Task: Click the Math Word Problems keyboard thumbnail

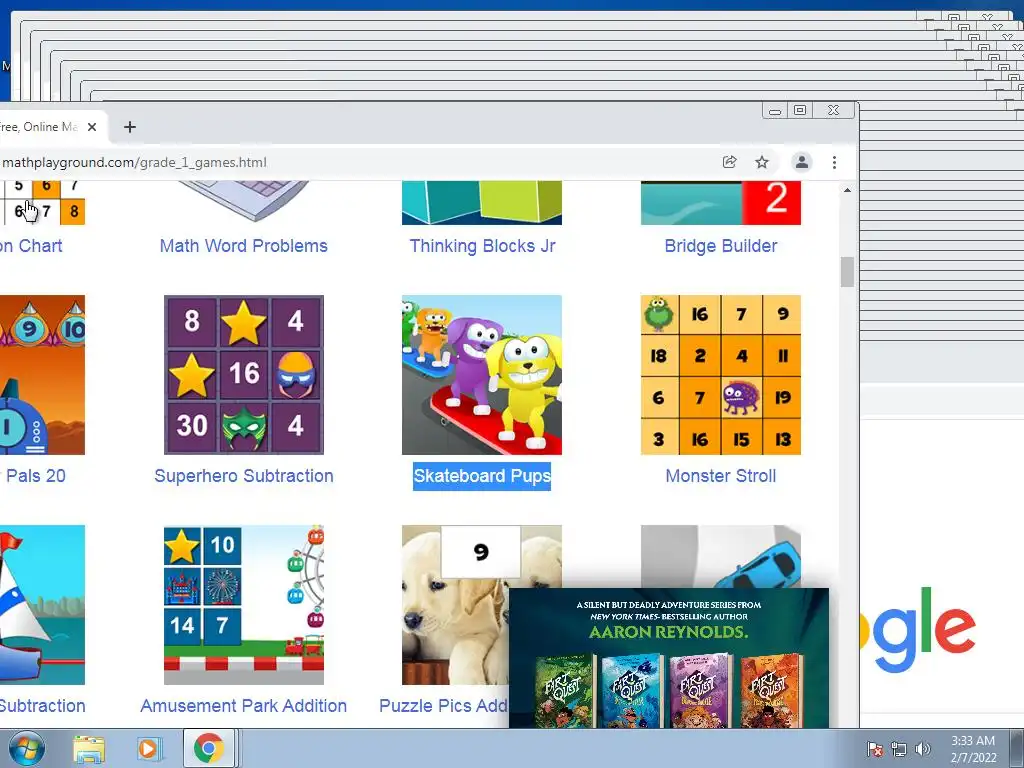Action: click(244, 202)
